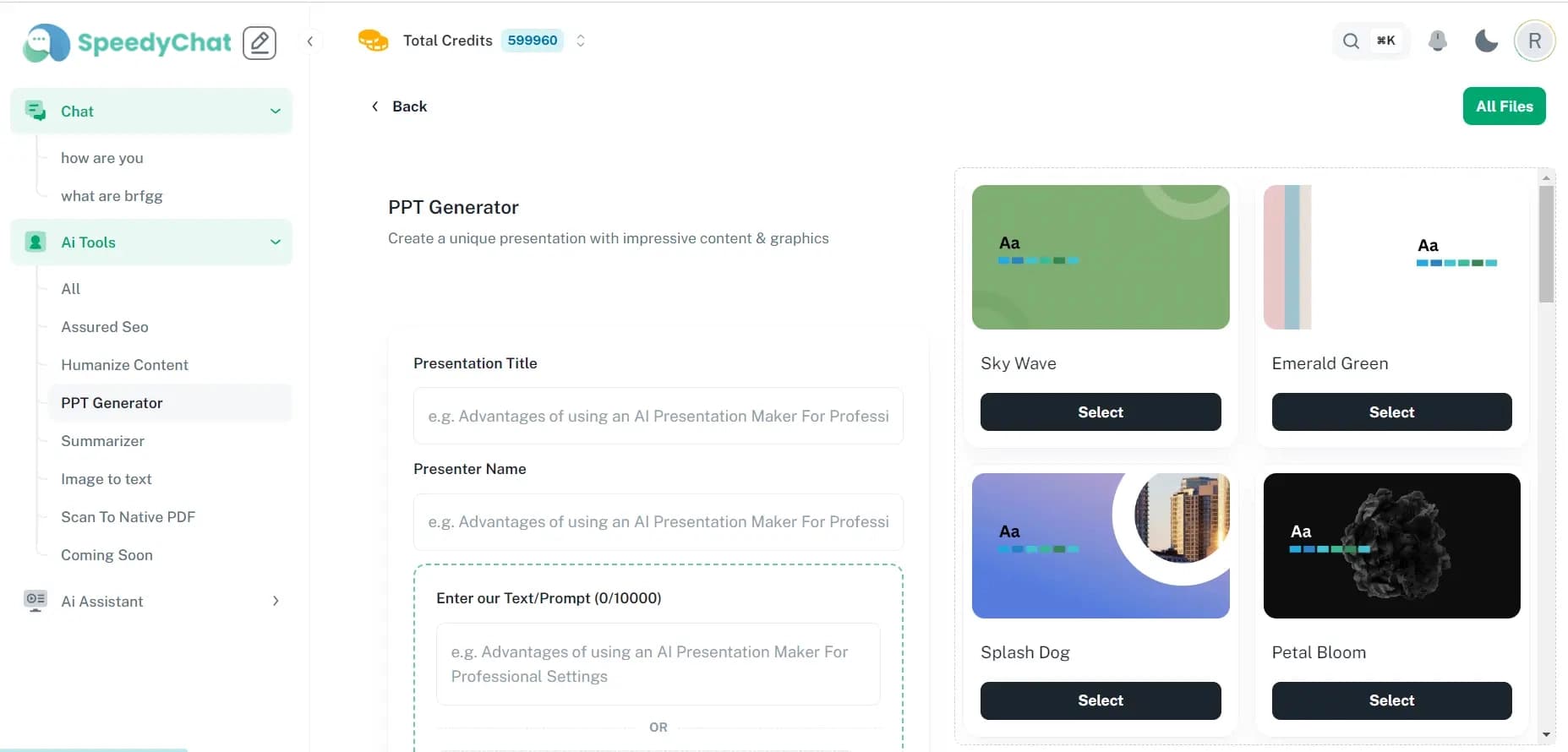The width and height of the screenshot is (1568, 752).
Task: Click the Ai Assistant monitor icon
Action: (x=35, y=601)
